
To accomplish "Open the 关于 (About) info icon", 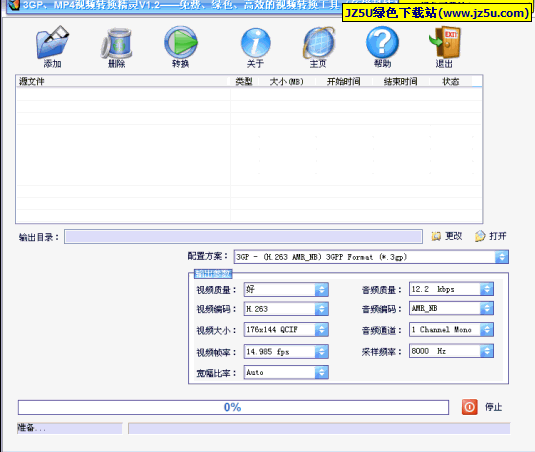I will click(256, 43).
